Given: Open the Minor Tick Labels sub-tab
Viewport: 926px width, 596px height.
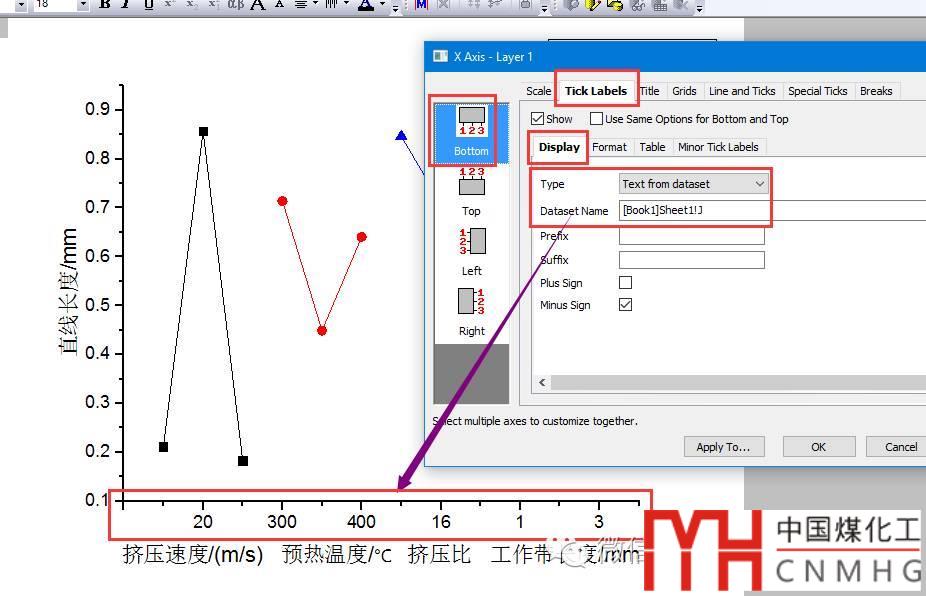Looking at the screenshot, I should (x=718, y=147).
